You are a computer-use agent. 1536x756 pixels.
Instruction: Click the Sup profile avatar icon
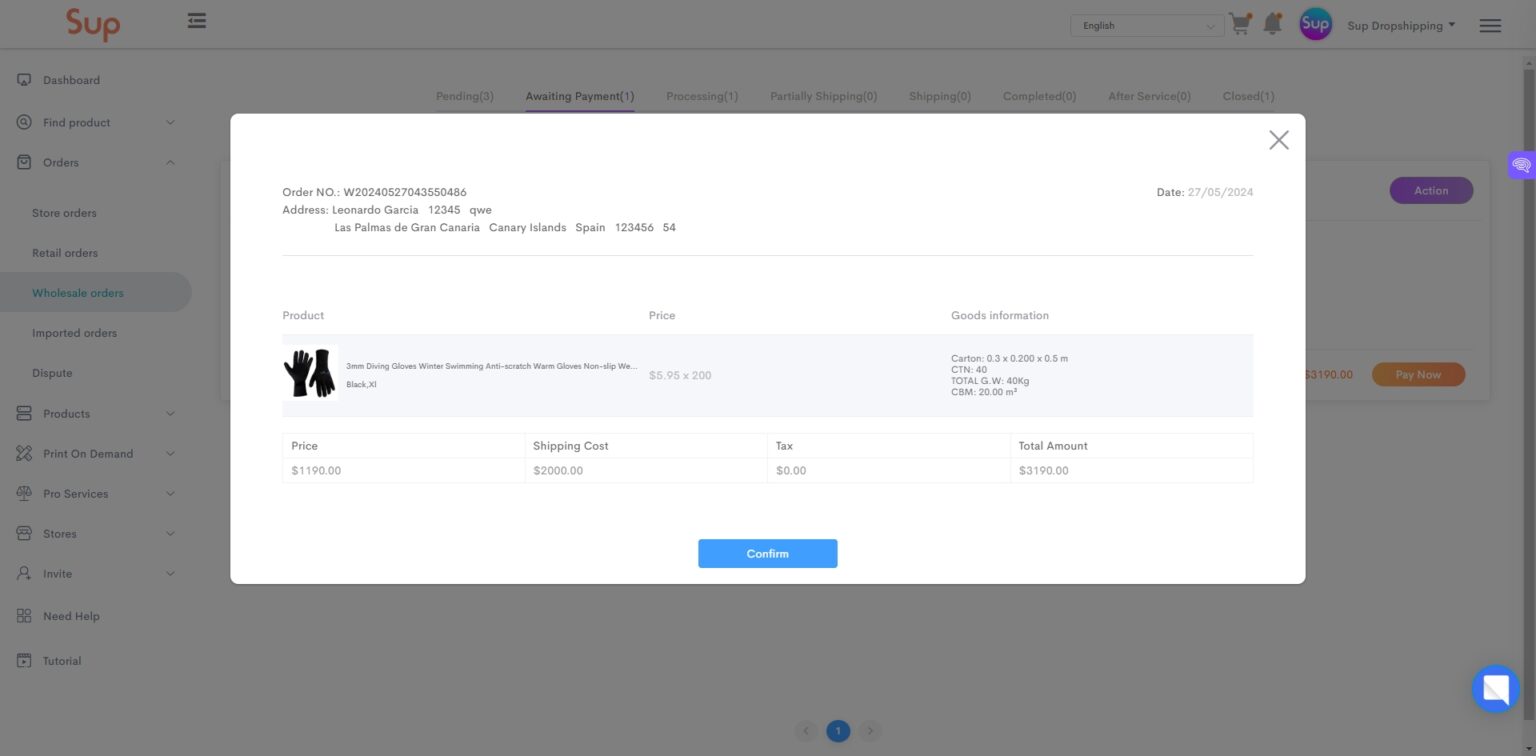point(1315,24)
